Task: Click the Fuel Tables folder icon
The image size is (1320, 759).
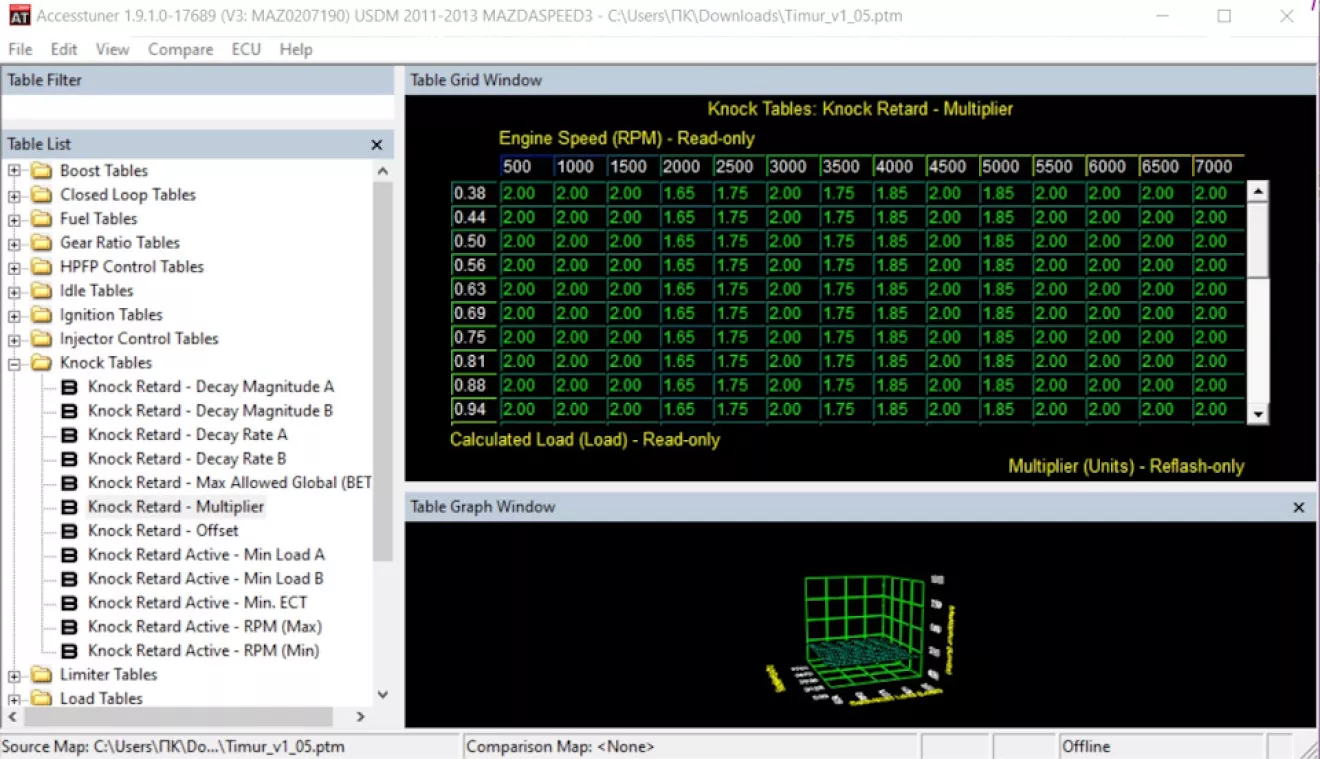Action: [41, 219]
